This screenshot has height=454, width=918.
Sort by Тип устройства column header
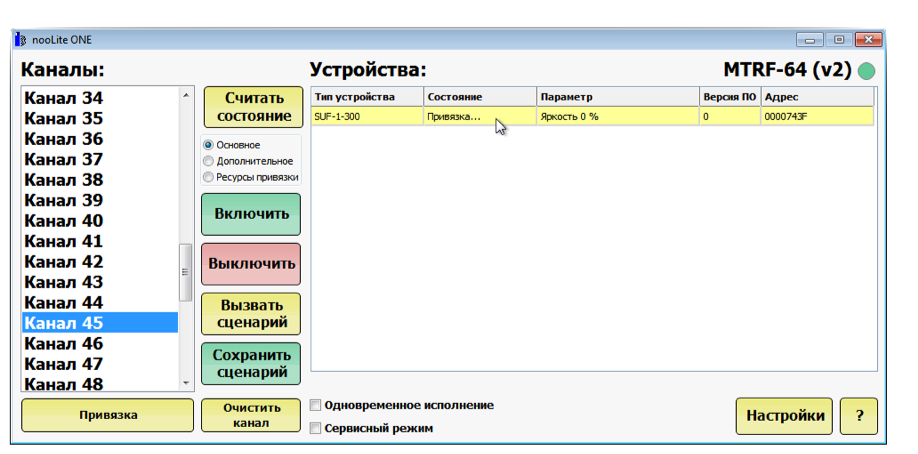tap(367, 97)
